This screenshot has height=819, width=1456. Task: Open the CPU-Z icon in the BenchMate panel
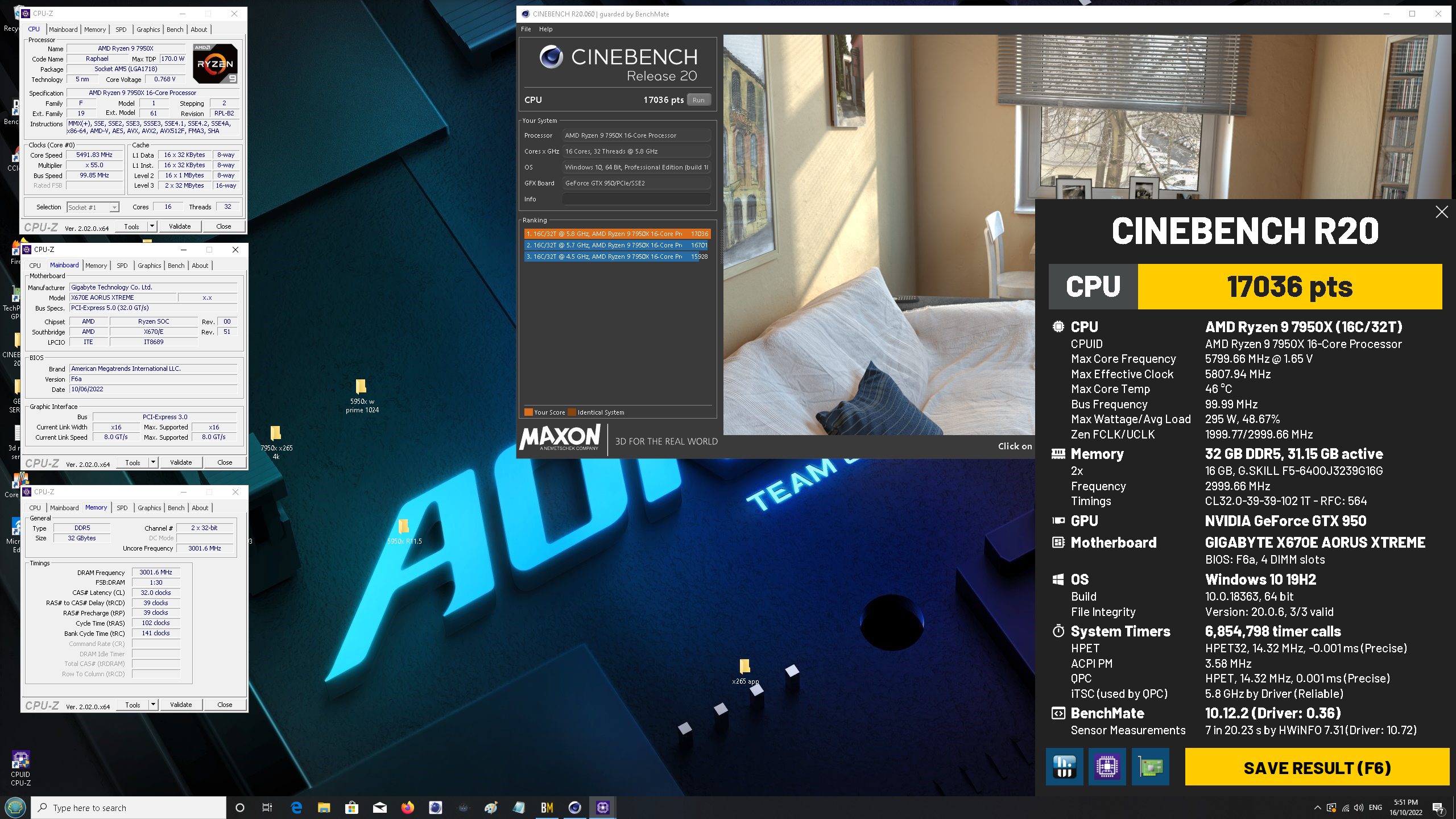pyautogui.click(x=1107, y=767)
